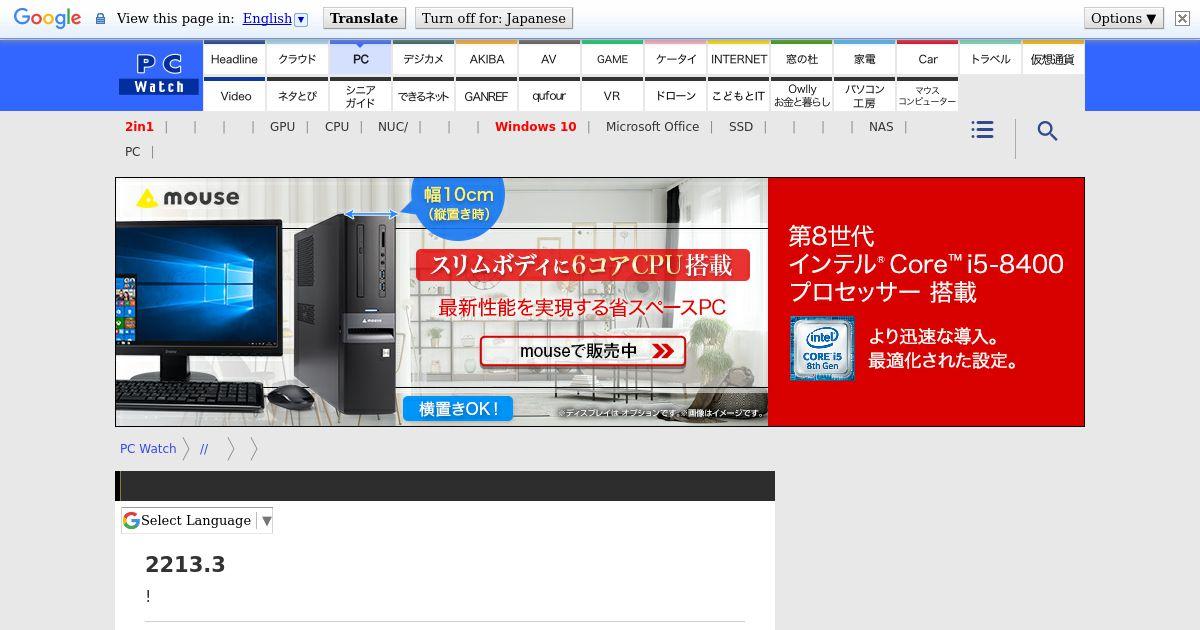This screenshot has height=630, width=1200.
Task: Select the PC tab
Action: pyautogui.click(x=360, y=59)
